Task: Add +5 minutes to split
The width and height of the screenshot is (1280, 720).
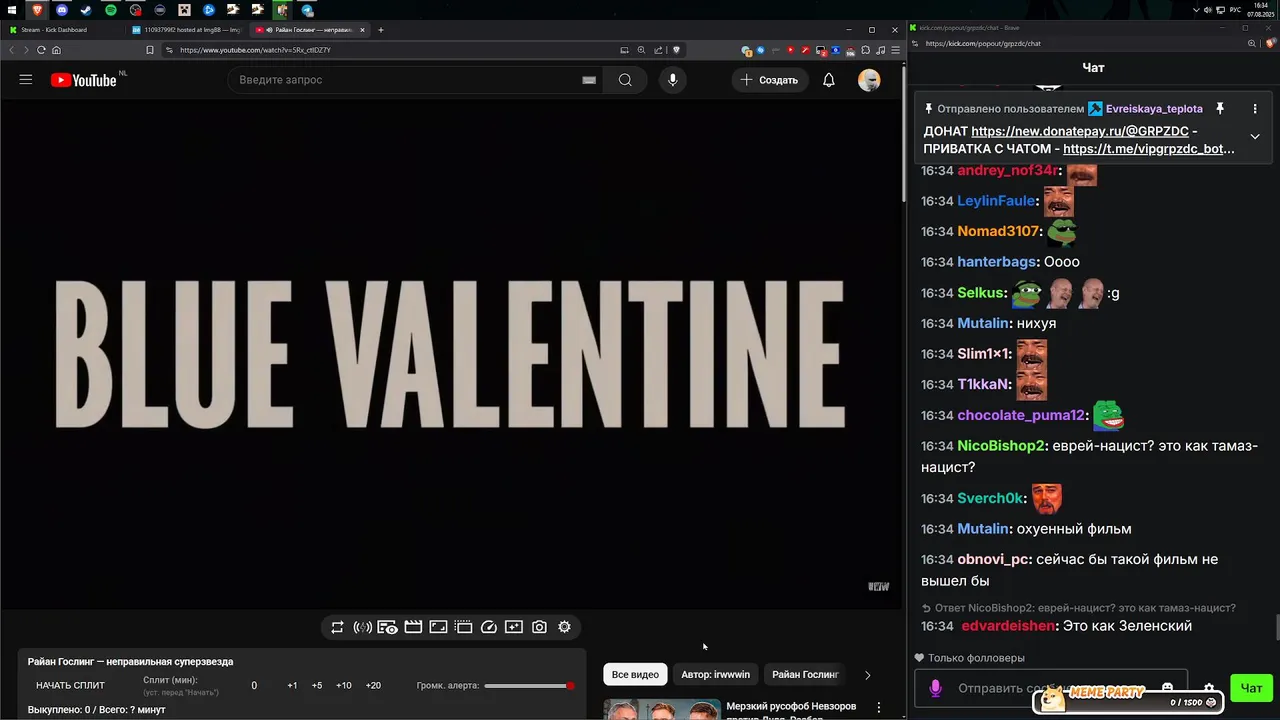Action: click(317, 685)
